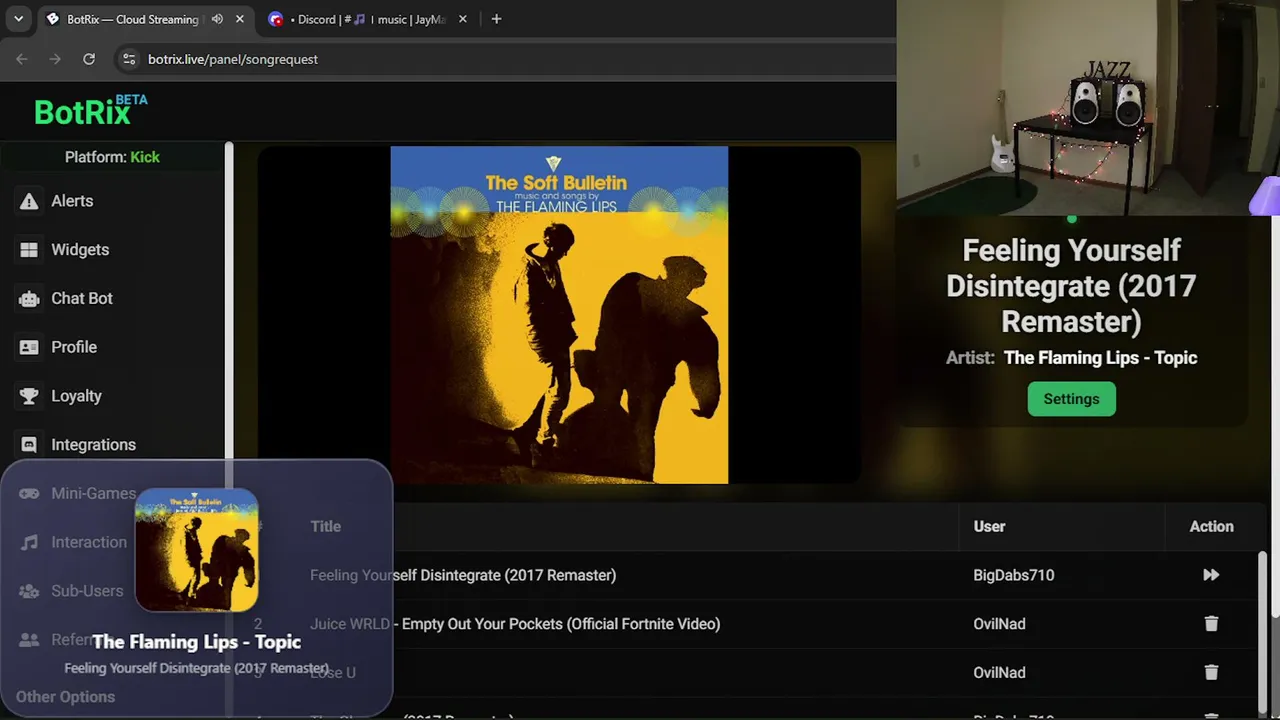Switch to the BotRix Cloud Streaming tab
Screen dimensions: 1280x720
click(146, 19)
